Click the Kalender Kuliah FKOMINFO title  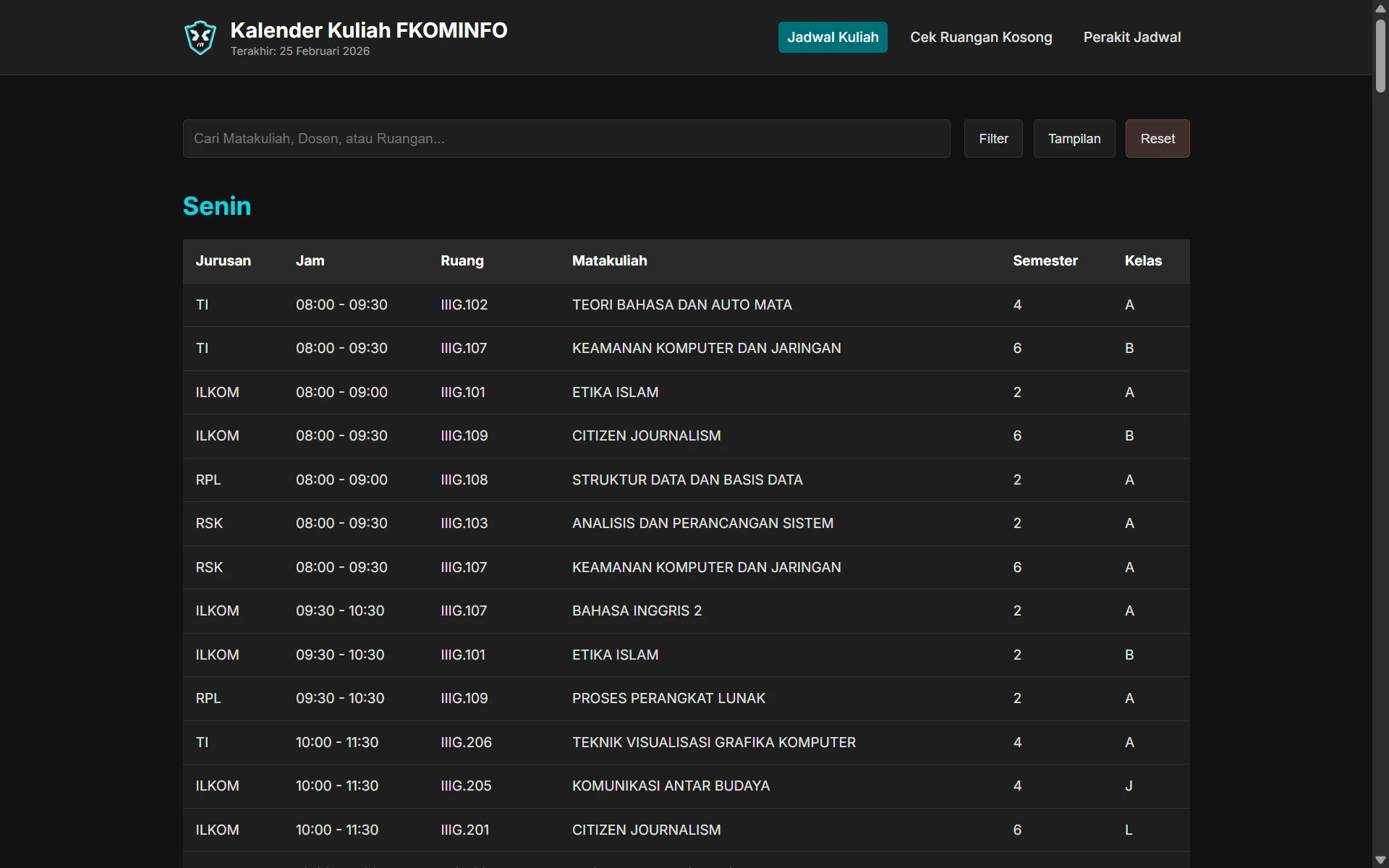tap(369, 30)
